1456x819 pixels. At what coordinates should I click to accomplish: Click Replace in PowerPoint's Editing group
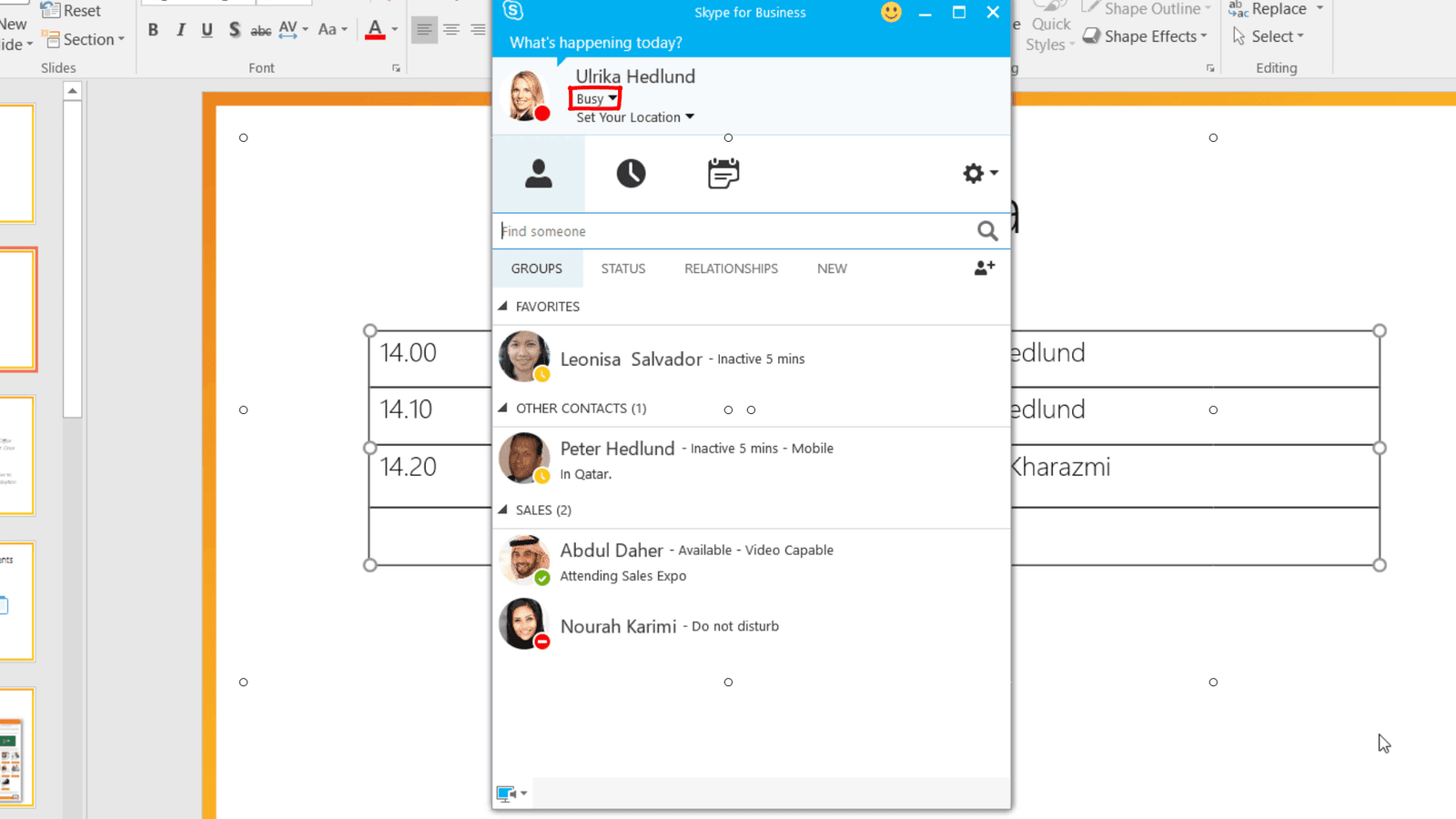coord(1267,9)
